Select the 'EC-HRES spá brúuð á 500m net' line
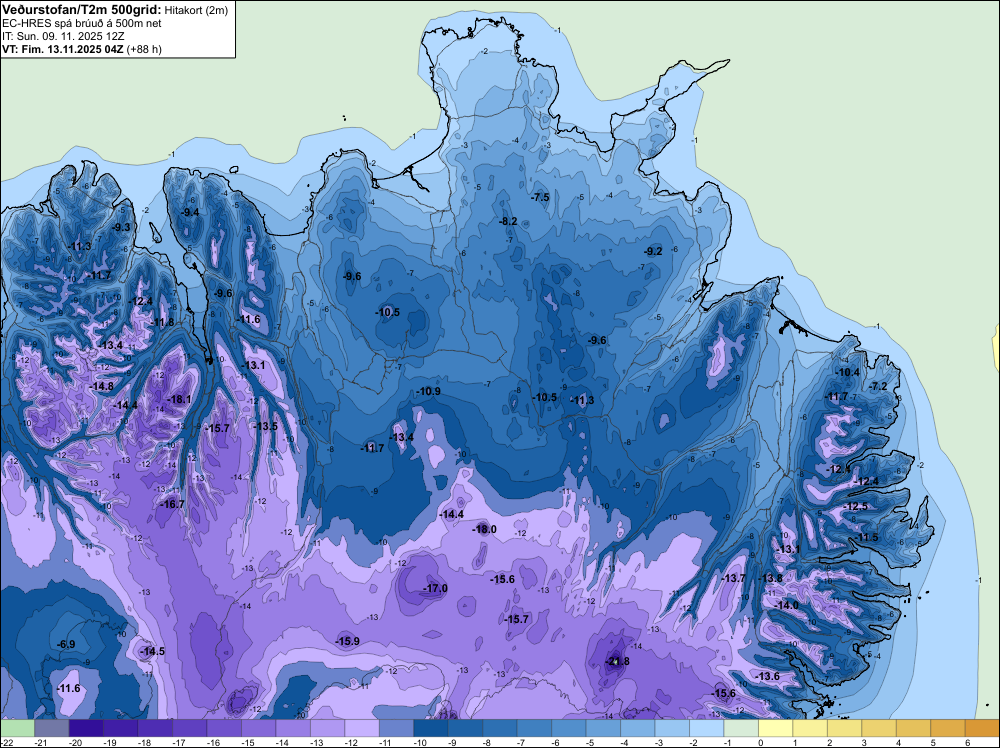This screenshot has width=1000, height=748. point(81,23)
